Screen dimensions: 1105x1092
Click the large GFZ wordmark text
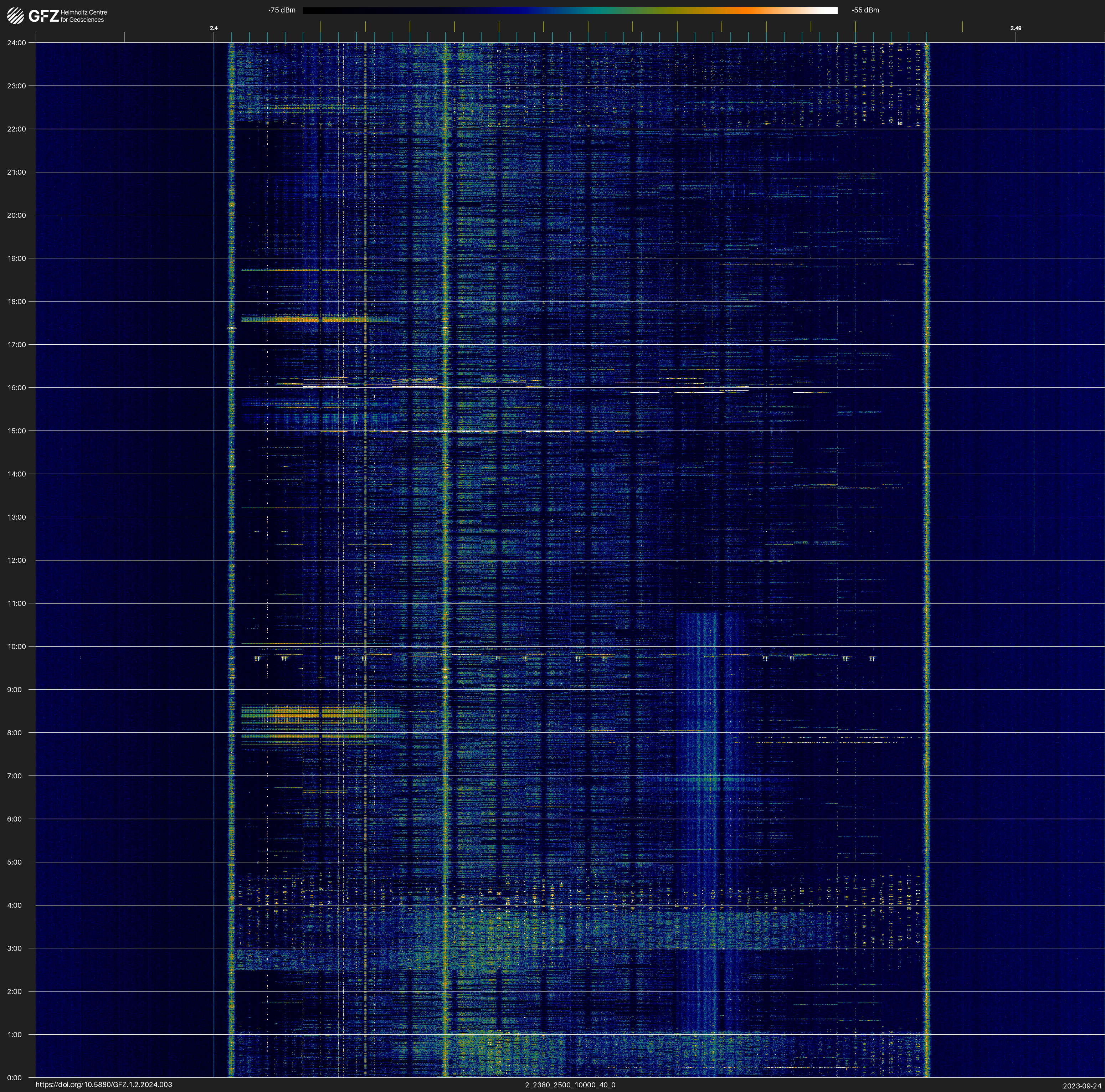(x=43, y=16)
